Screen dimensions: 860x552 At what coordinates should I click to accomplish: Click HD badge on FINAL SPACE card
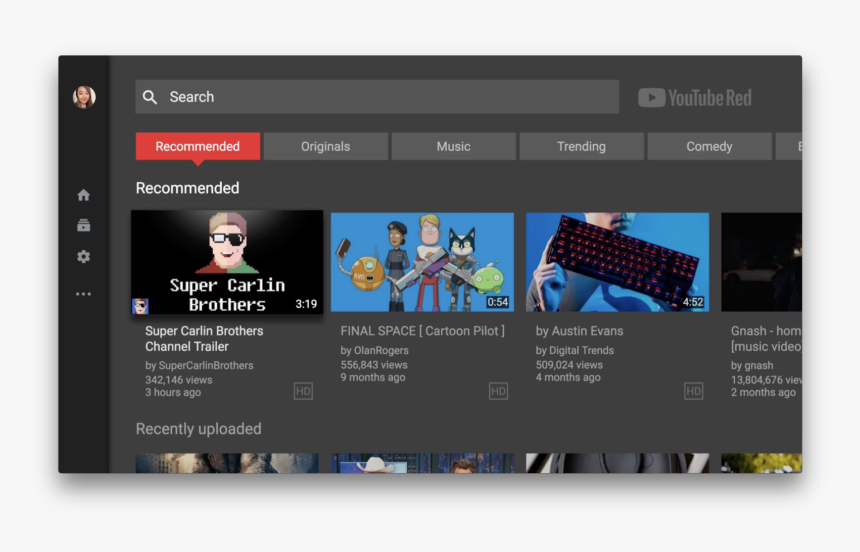tap(499, 391)
